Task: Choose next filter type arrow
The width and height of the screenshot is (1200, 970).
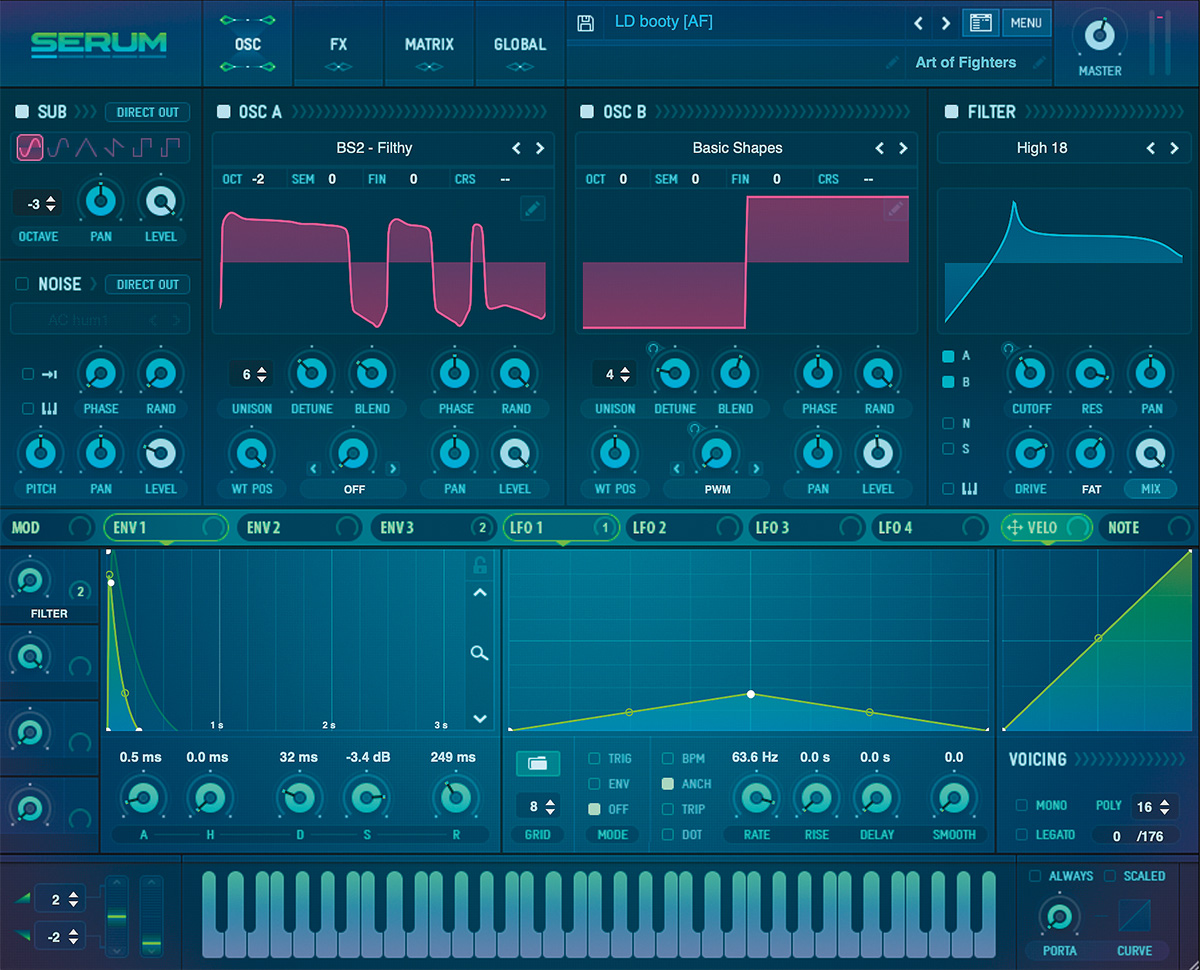Action: click(x=1174, y=148)
